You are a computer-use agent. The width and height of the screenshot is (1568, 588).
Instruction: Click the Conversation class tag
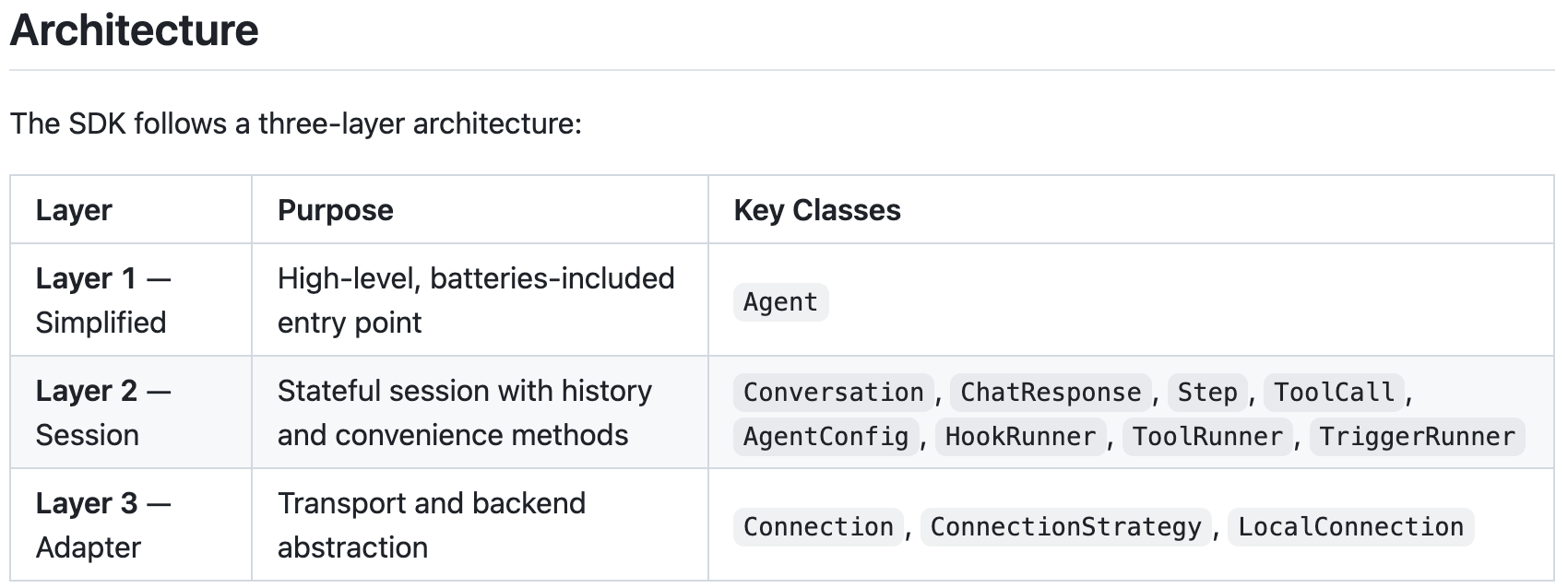click(x=833, y=393)
